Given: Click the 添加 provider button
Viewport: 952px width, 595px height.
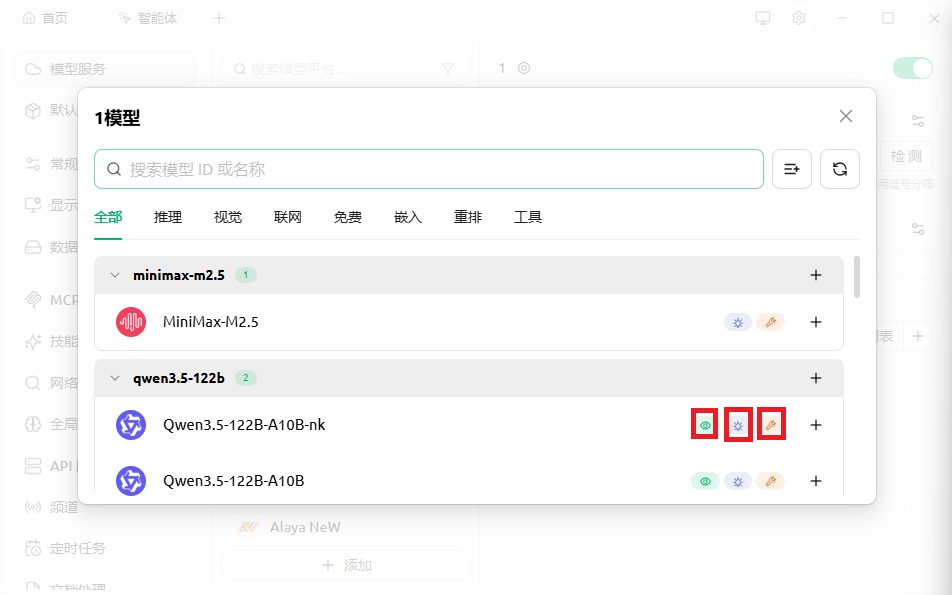Looking at the screenshot, I should 346,565.
